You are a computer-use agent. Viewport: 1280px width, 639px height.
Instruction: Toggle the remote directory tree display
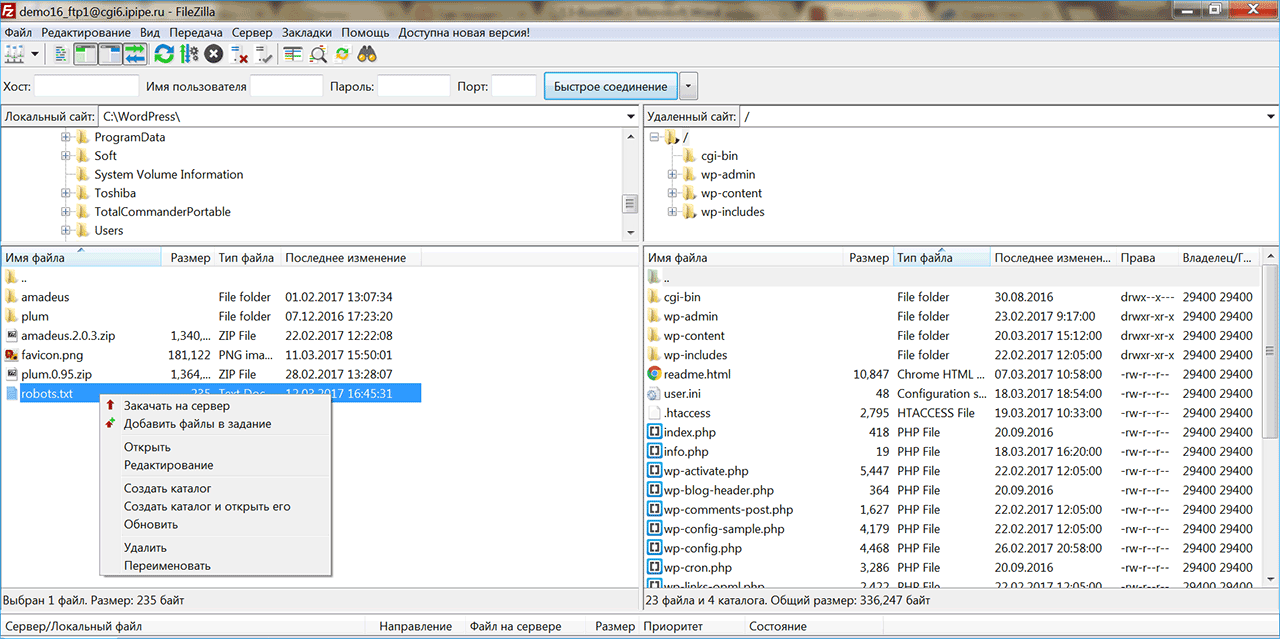[x=110, y=54]
